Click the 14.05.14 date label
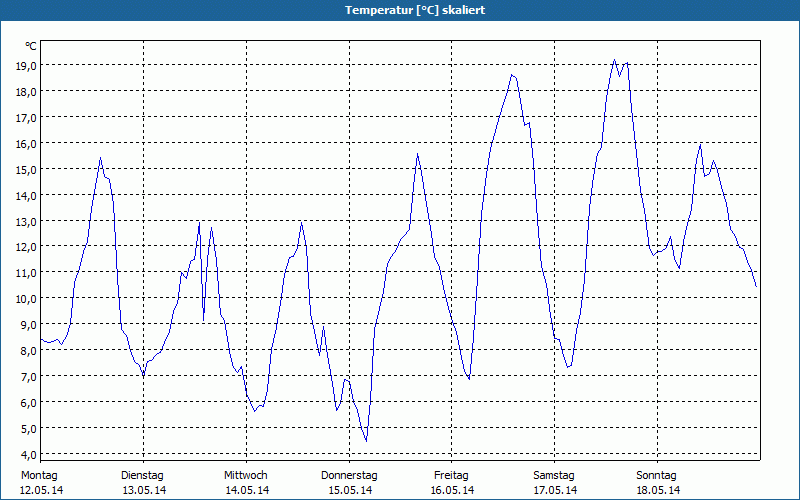This screenshot has height=500, width=800. pos(247,490)
